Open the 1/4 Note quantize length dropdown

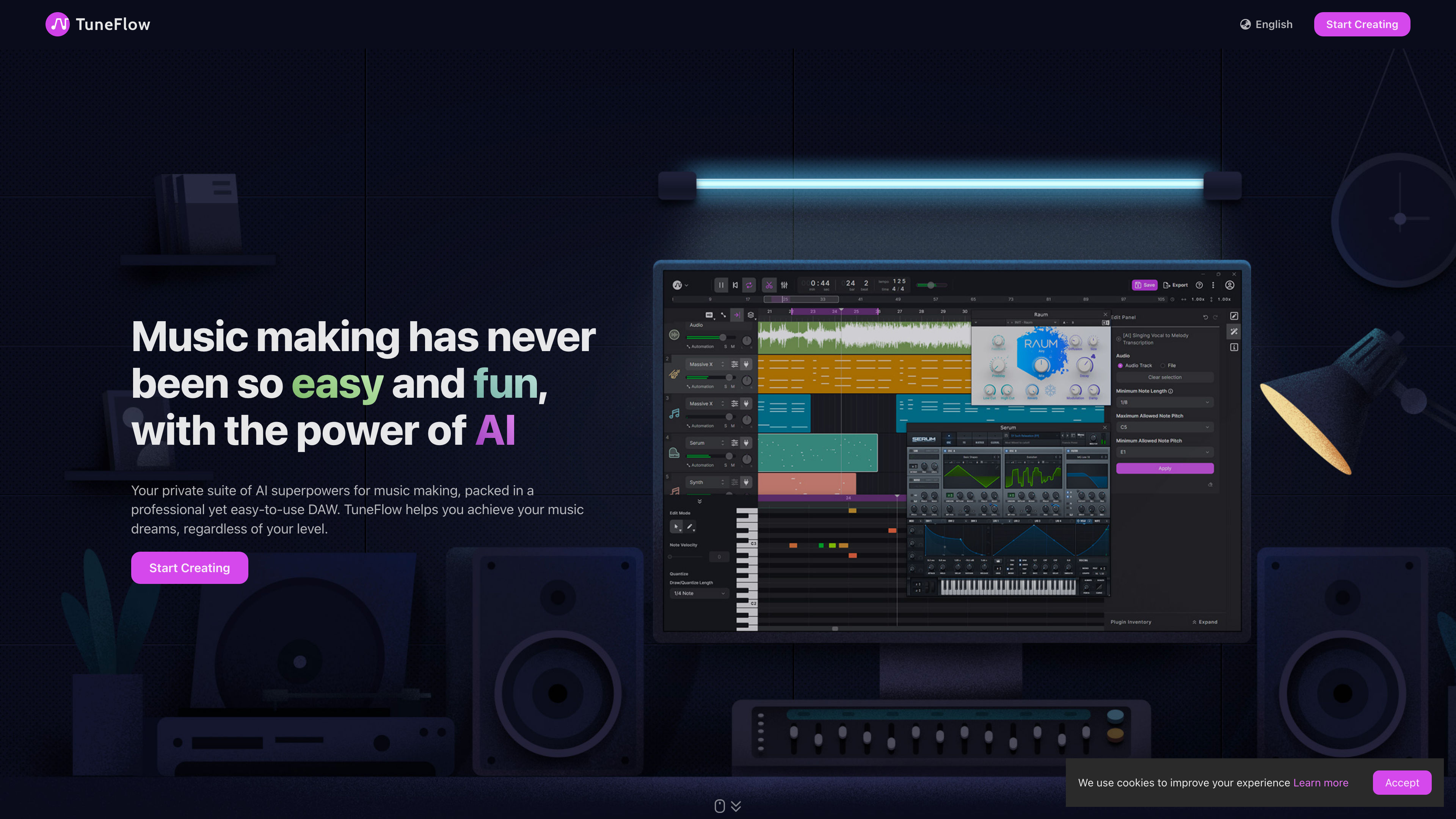click(699, 593)
